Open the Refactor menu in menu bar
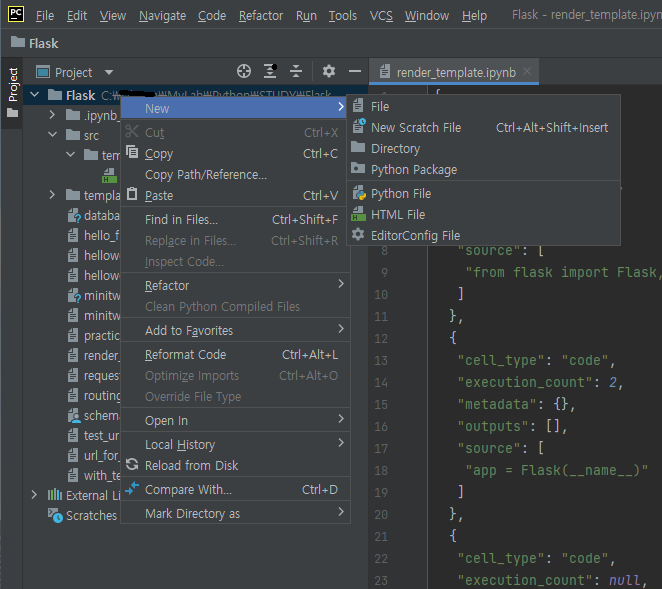Image resolution: width=662 pixels, height=589 pixels. 261,16
